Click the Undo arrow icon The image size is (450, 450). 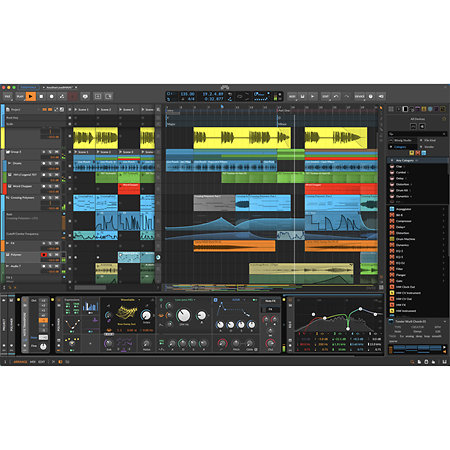pos(336,96)
